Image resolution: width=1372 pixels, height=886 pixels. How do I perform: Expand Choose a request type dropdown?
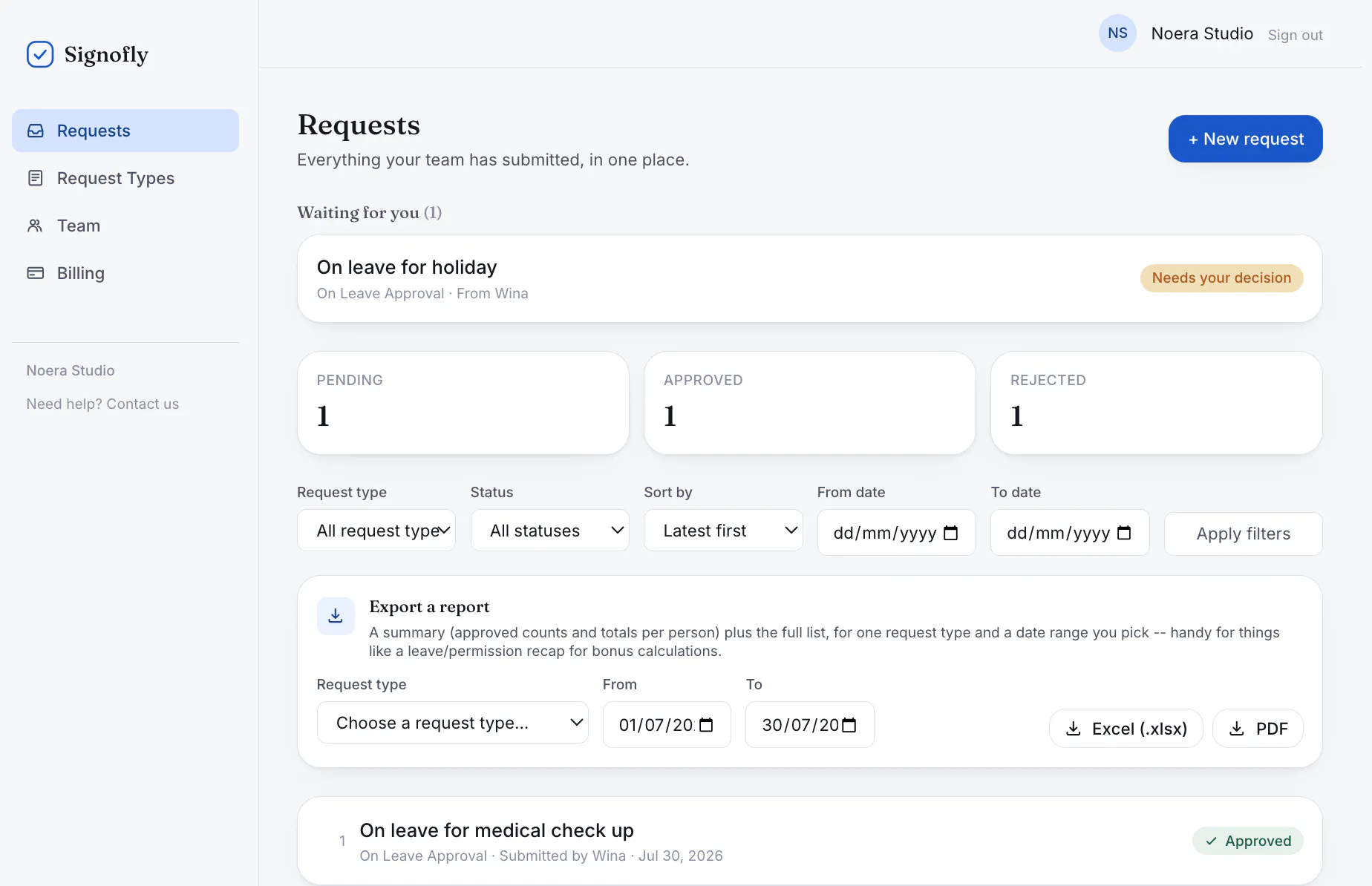click(x=453, y=723)
